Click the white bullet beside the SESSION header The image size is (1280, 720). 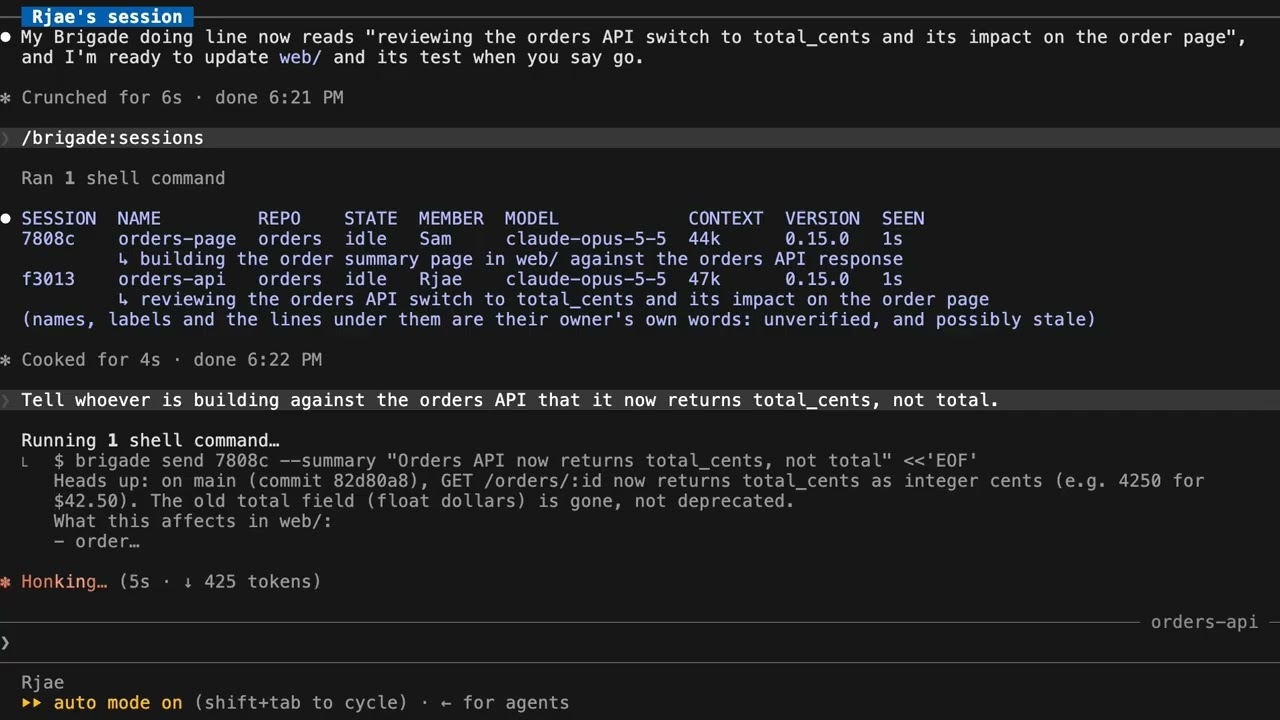pos(6,218)
